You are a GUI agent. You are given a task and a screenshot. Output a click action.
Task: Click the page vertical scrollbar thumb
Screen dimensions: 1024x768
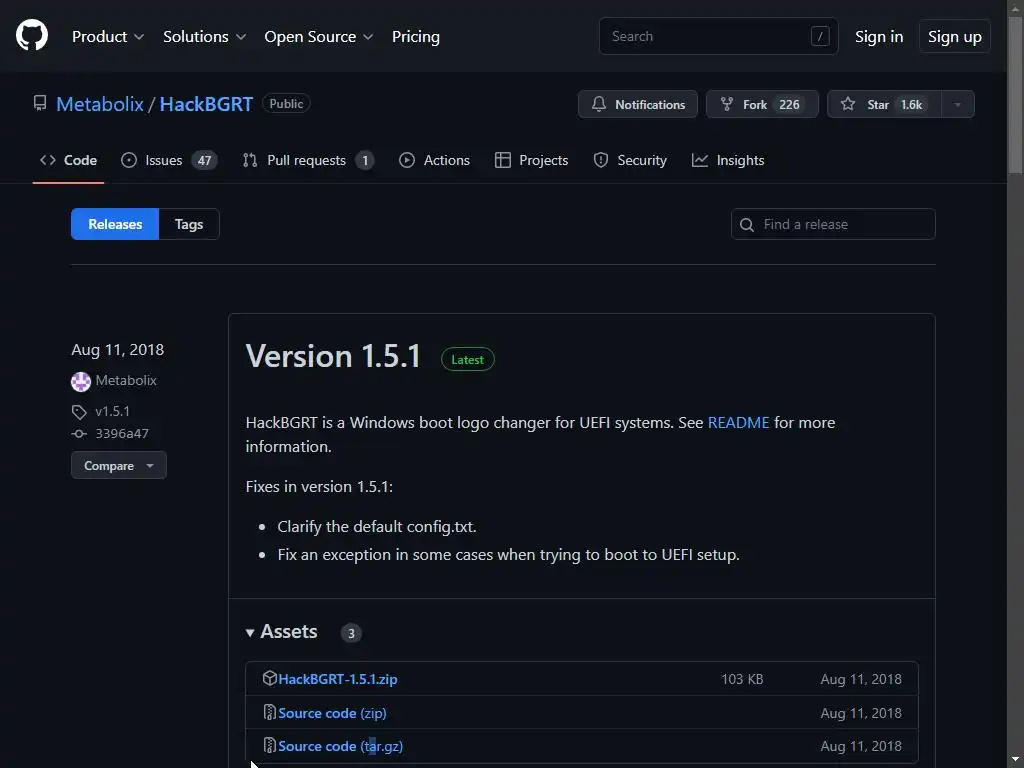[x=1015, y=95]
